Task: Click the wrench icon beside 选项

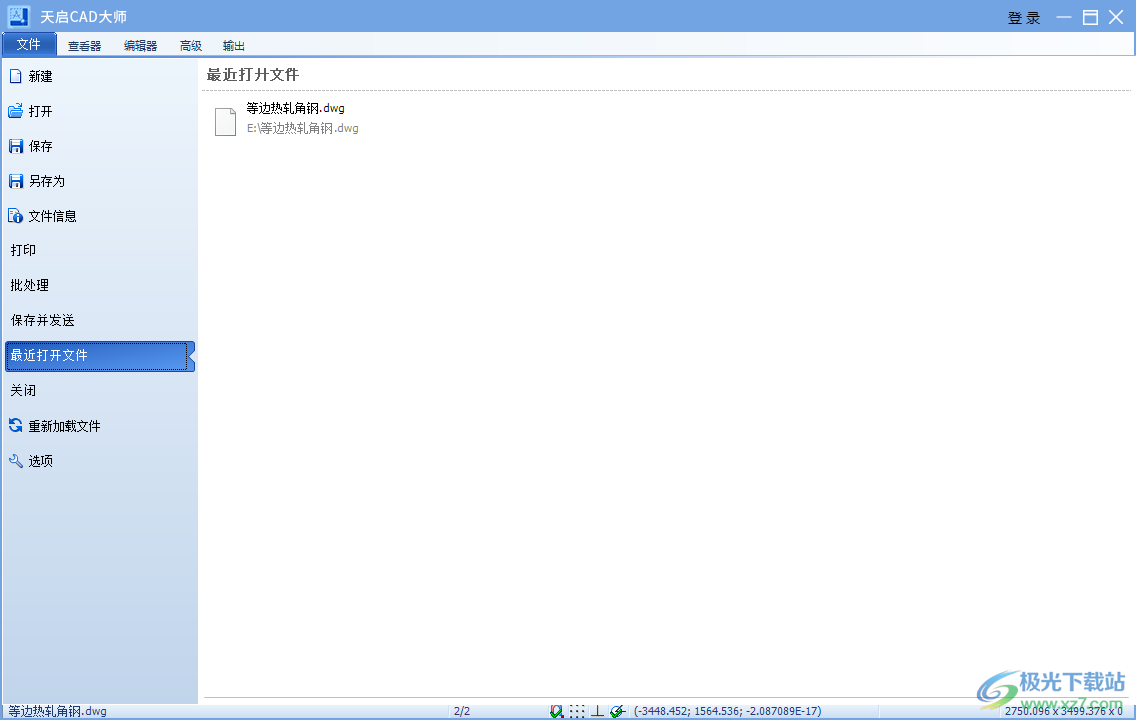Action: 15,461
